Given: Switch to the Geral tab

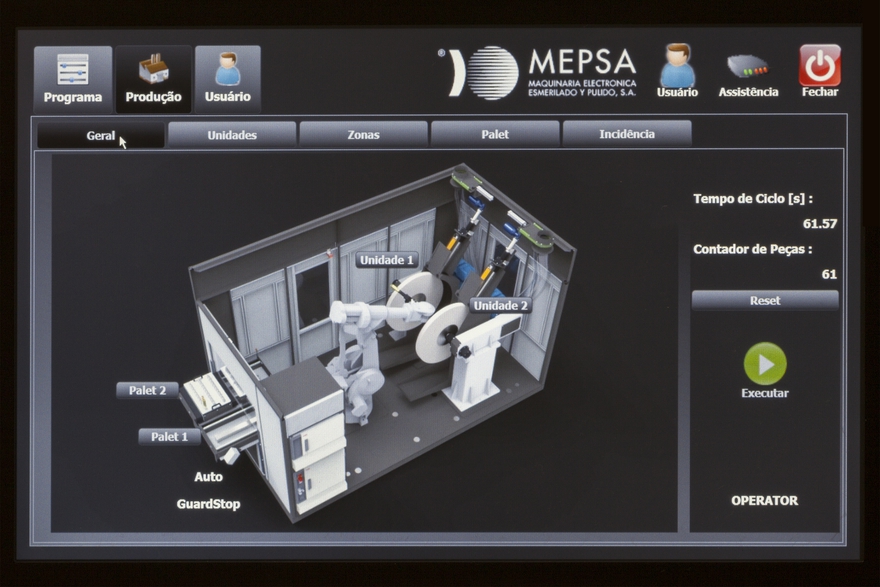Looking at the screenshot, I should pos(101,135).
